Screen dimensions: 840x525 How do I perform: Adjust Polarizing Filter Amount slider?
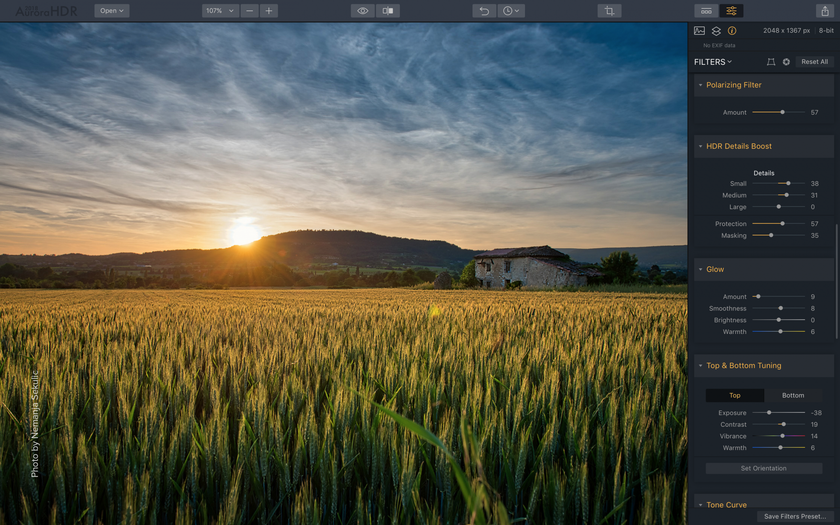click(778, 112)
